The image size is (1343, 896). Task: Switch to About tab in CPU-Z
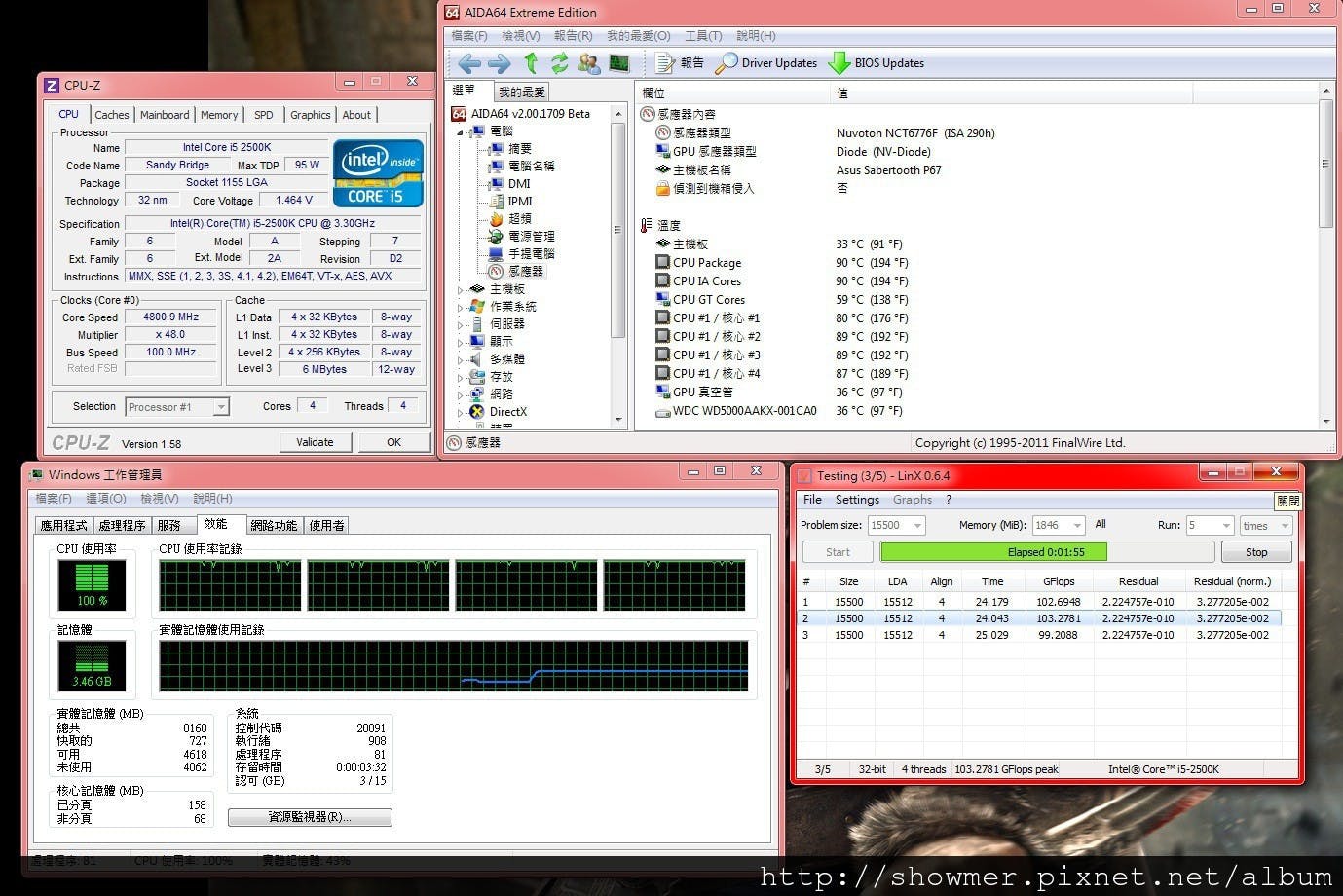pos(356,115)
